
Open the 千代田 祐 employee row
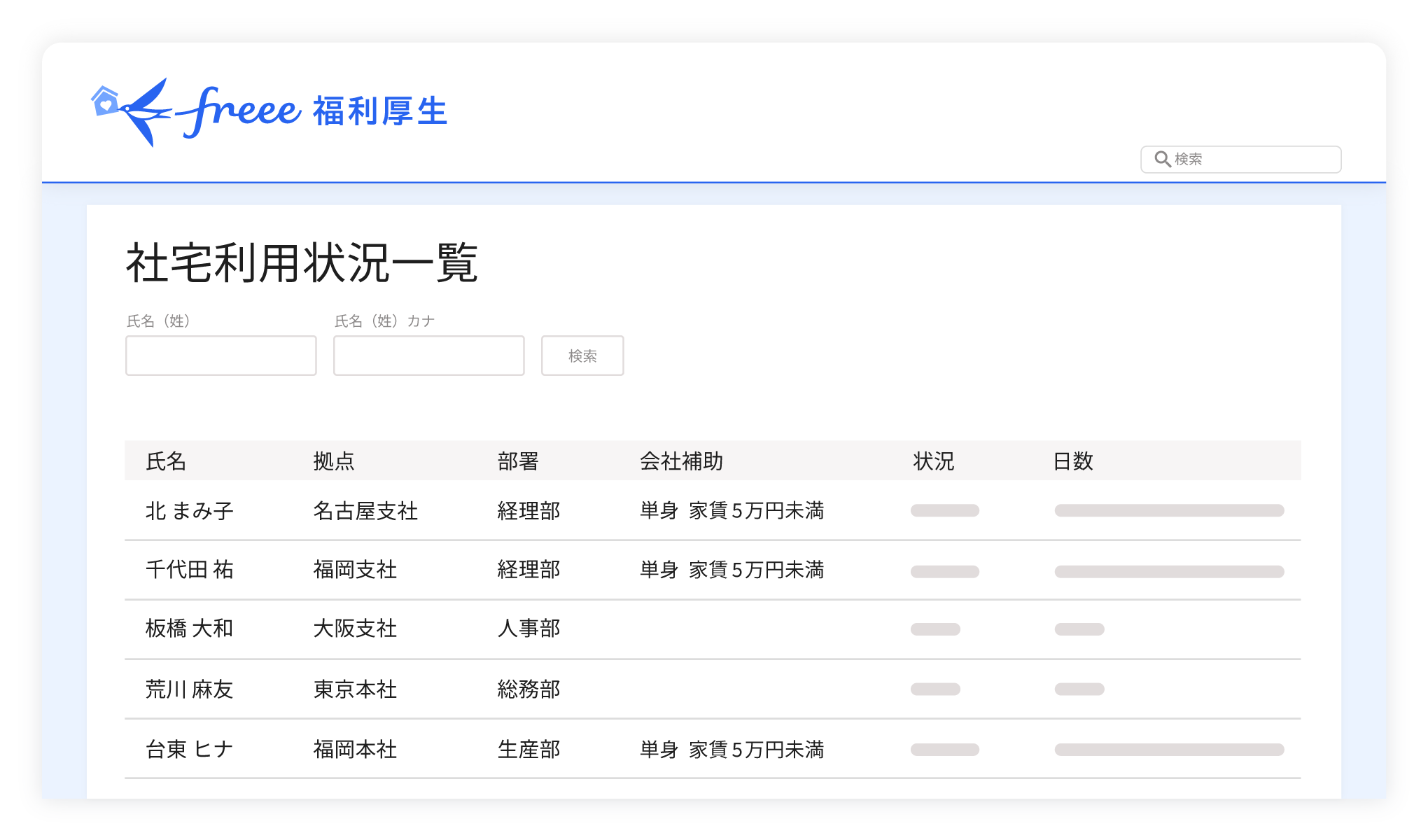[x=189, y=570]
